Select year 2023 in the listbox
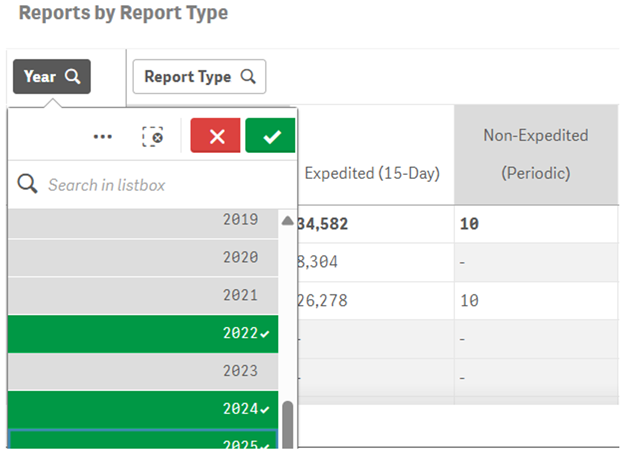This screenshot has height=454, width=624. 140,371
